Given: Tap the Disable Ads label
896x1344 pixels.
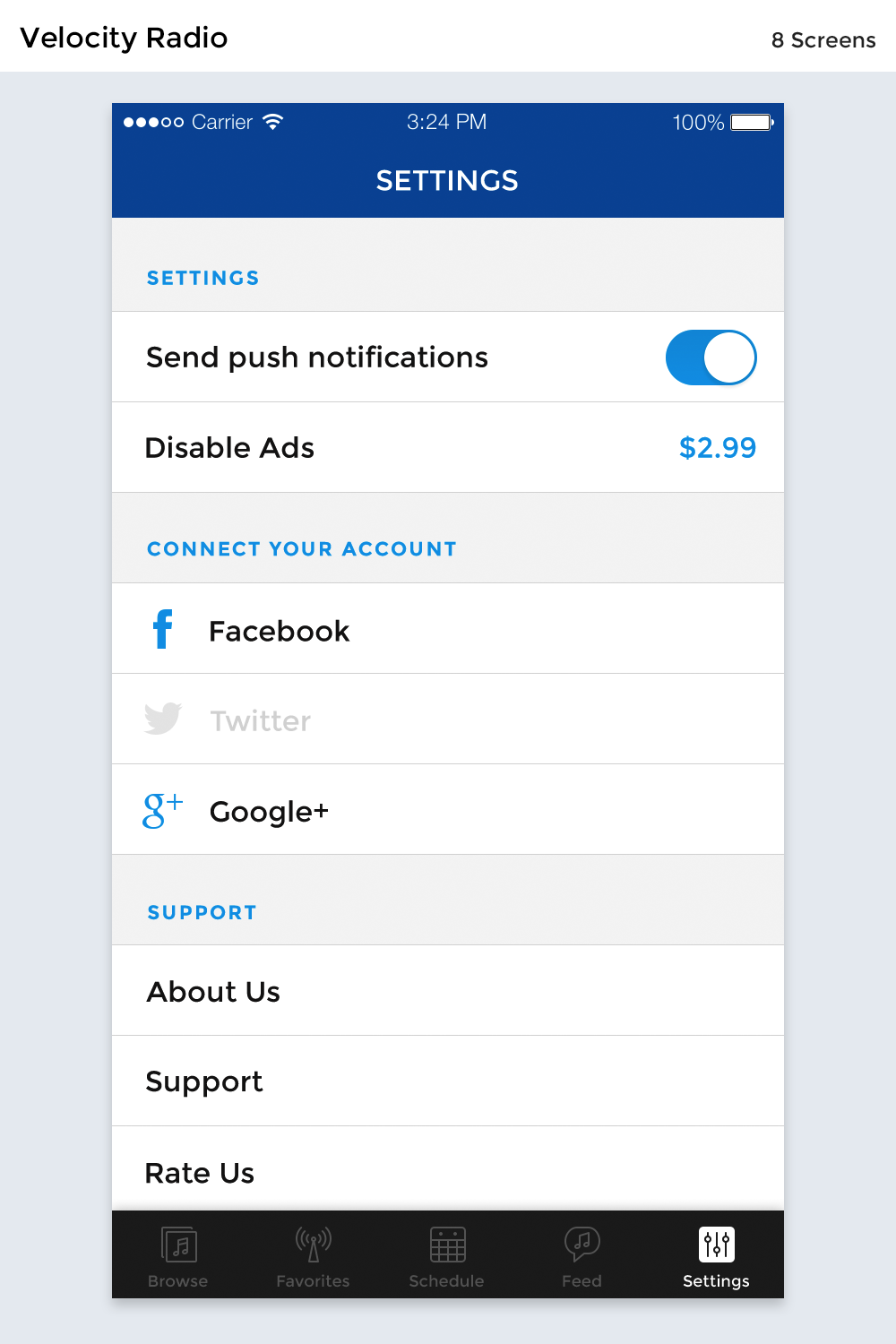Looking at the screenshot, I should point(229,447).
